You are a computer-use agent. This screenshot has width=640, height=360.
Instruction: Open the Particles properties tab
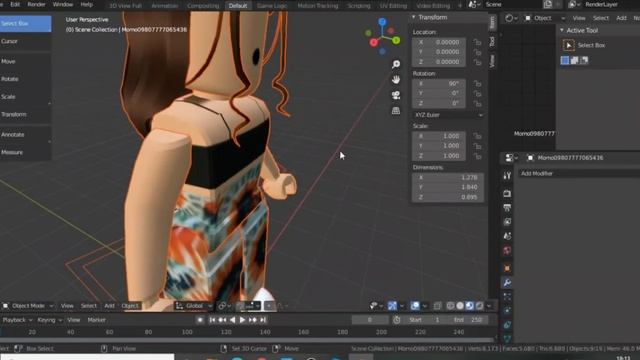tap(507, 297)
